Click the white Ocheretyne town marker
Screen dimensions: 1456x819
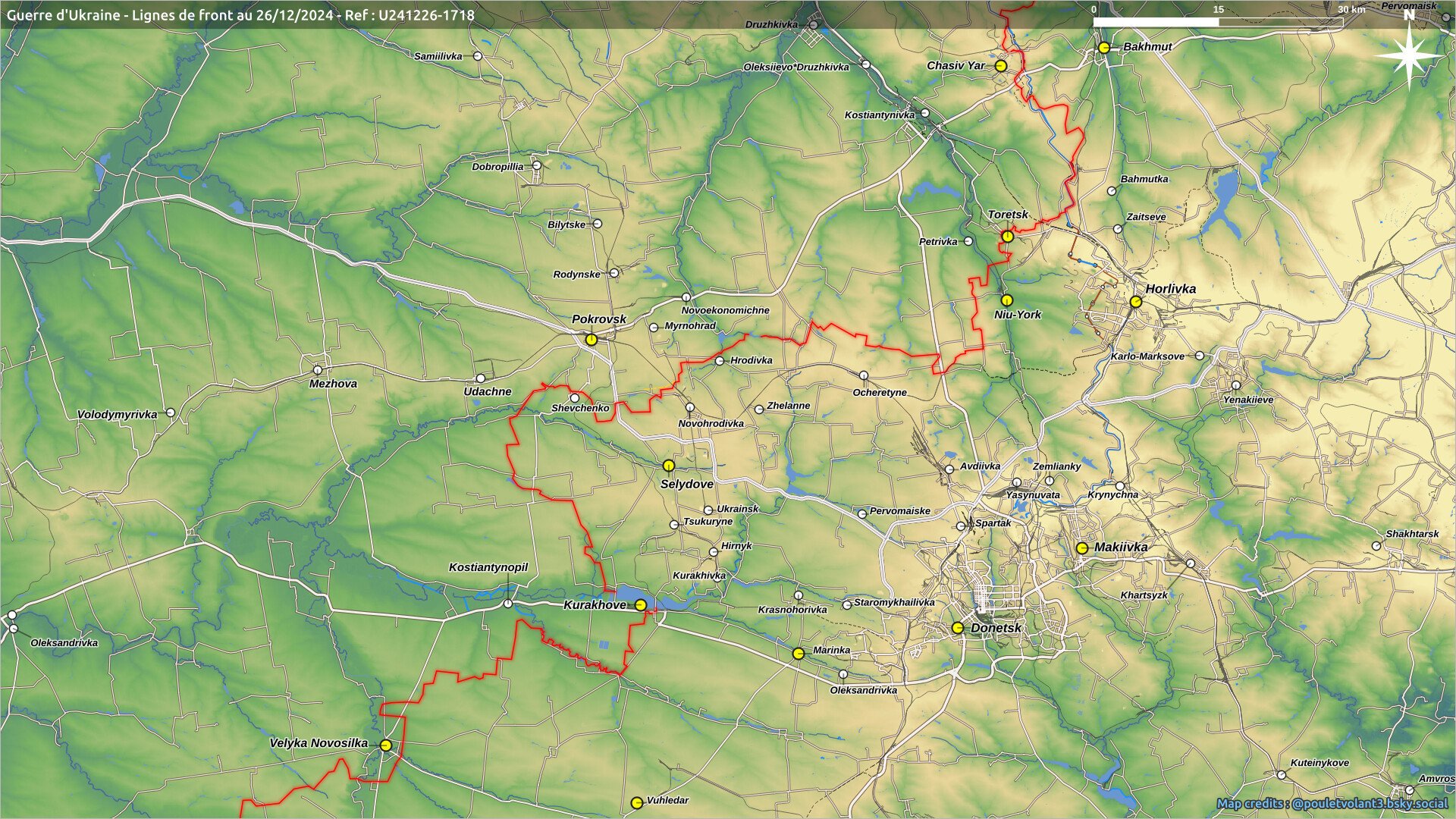(863, 375)
